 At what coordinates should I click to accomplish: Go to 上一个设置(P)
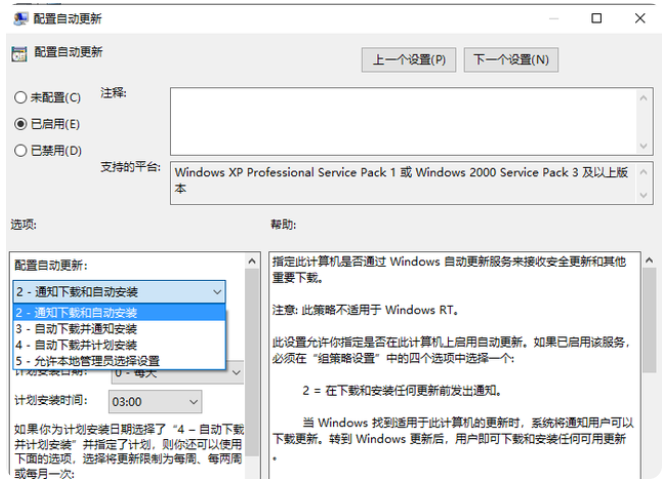pos(409,60)
